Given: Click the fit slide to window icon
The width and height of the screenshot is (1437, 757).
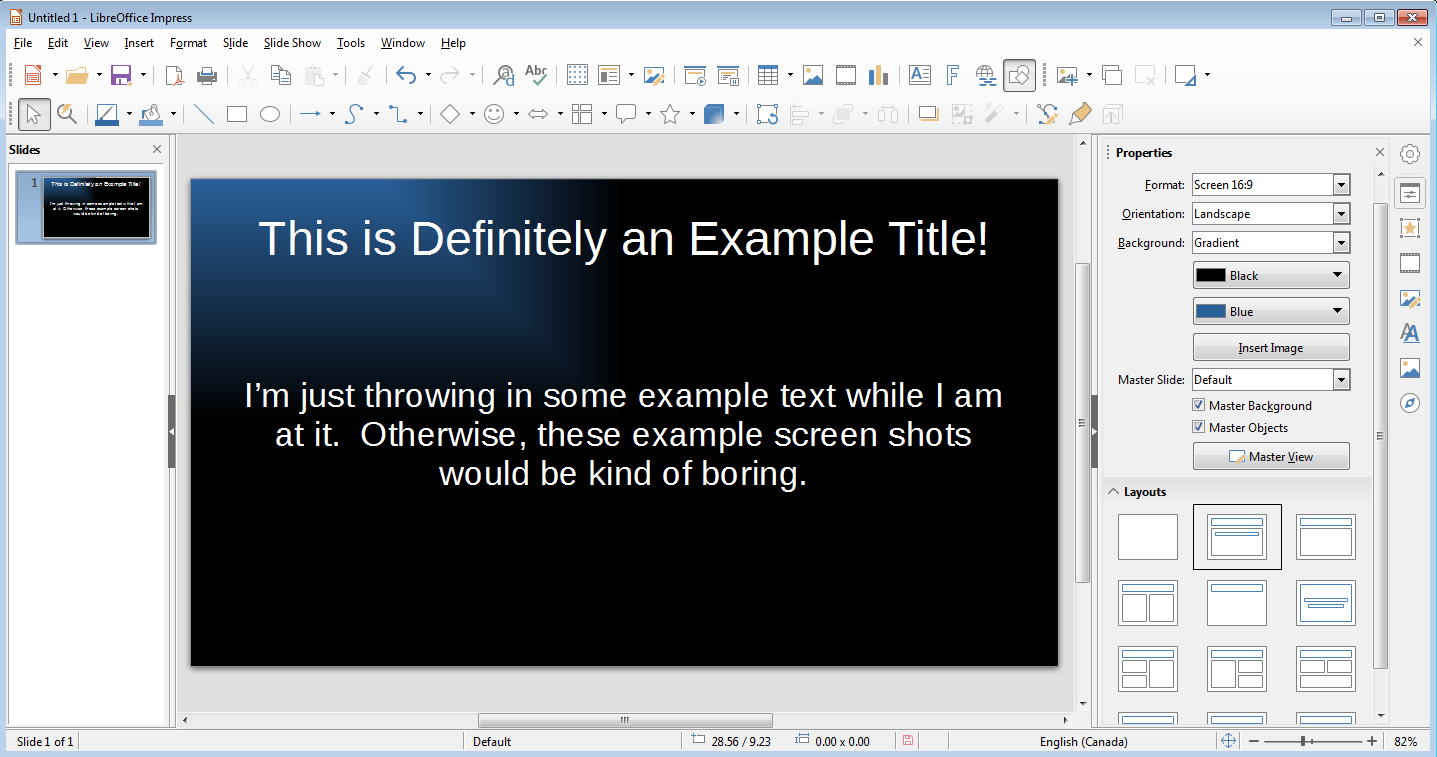Looking at the screenshot, I should 1228,741.
